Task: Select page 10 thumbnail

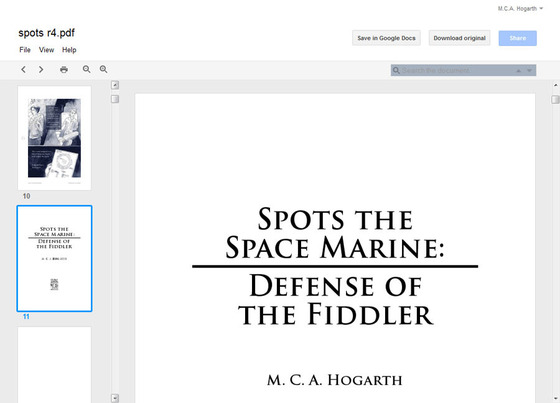Action: (x=54, y=138)
